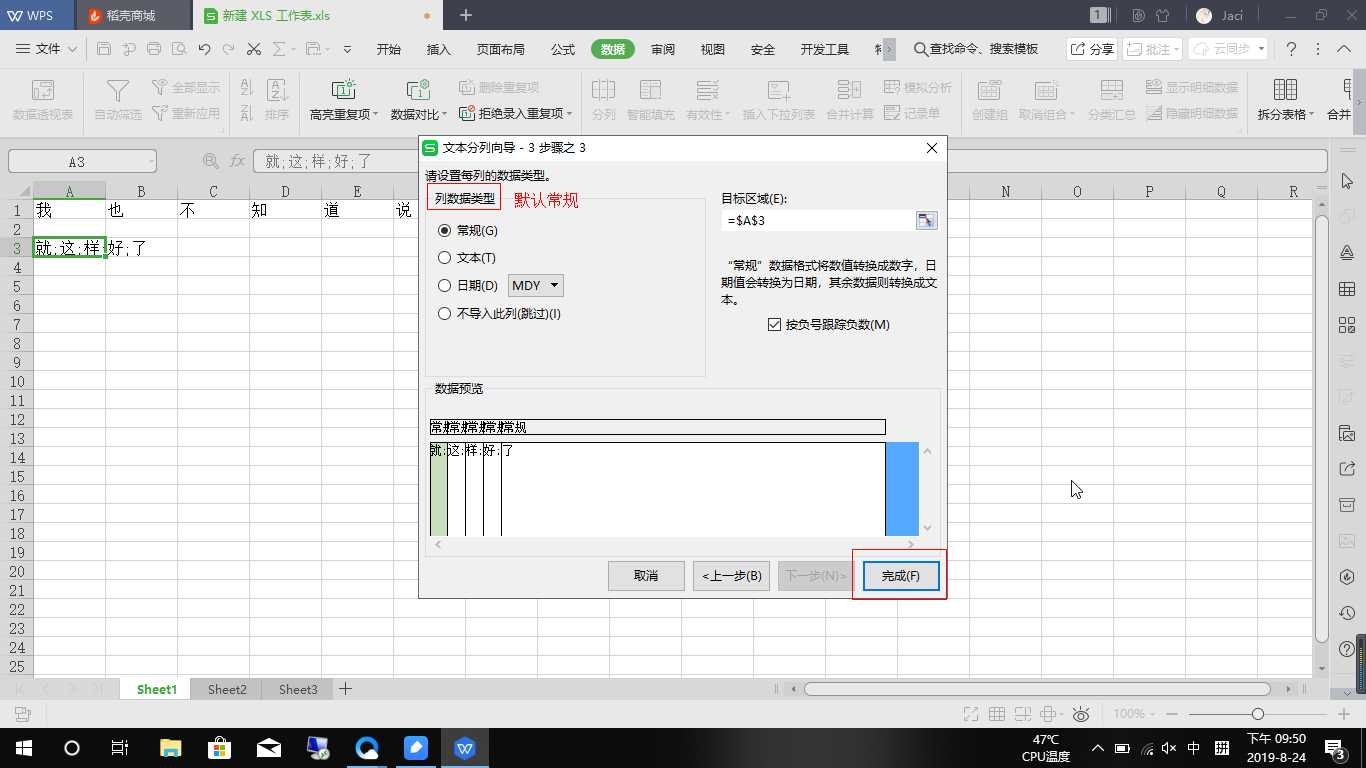Click the fx insert function icon
1366x768 pixels.
237,161
